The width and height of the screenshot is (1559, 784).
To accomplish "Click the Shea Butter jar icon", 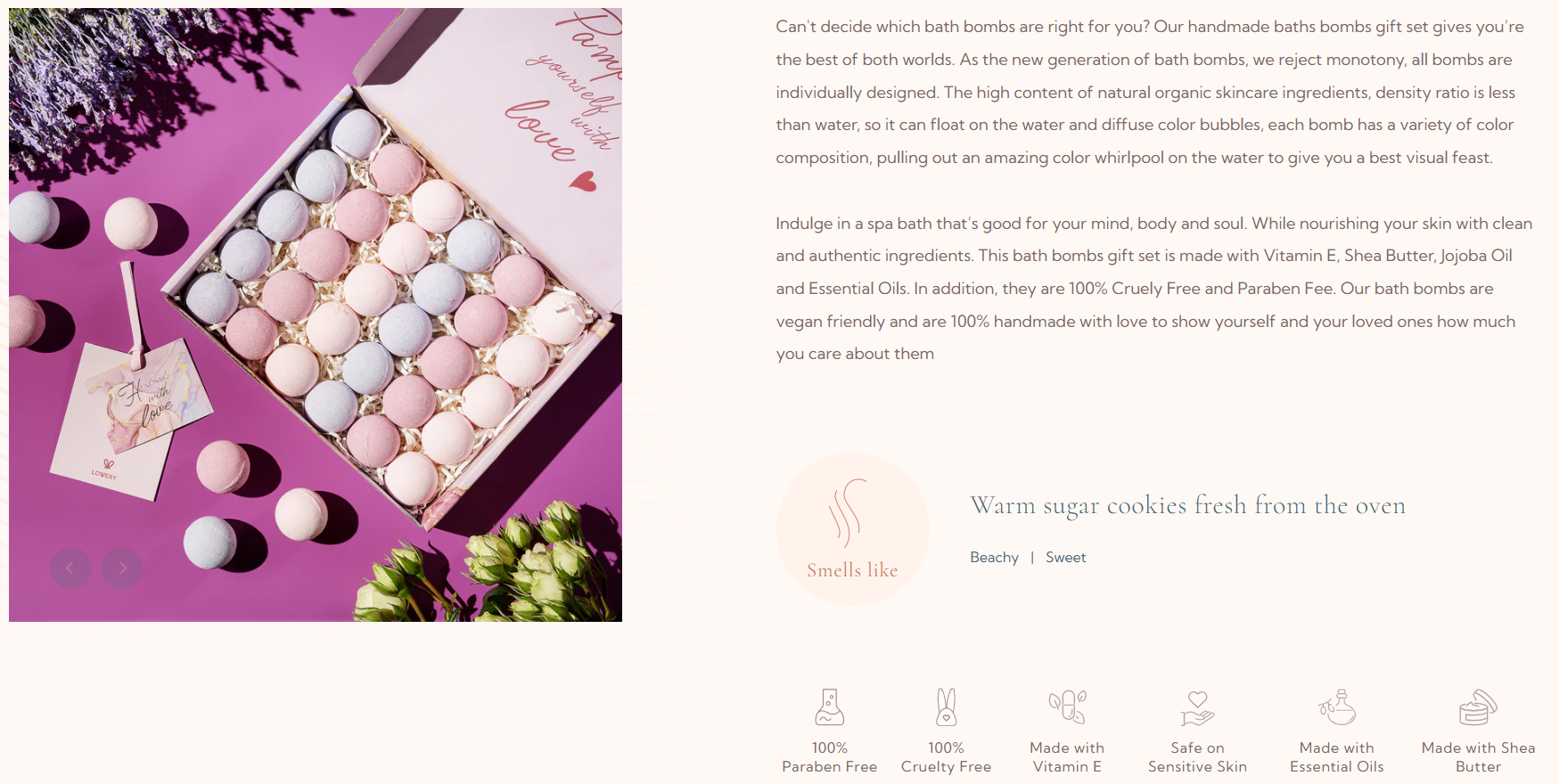I will (1478, 707).
